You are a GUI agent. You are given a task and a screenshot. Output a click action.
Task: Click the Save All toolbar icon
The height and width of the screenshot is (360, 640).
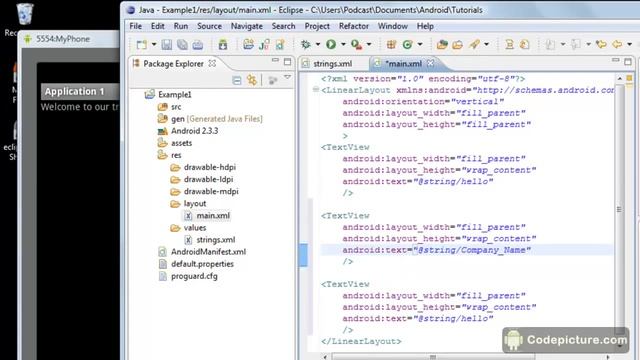(182, 44)
